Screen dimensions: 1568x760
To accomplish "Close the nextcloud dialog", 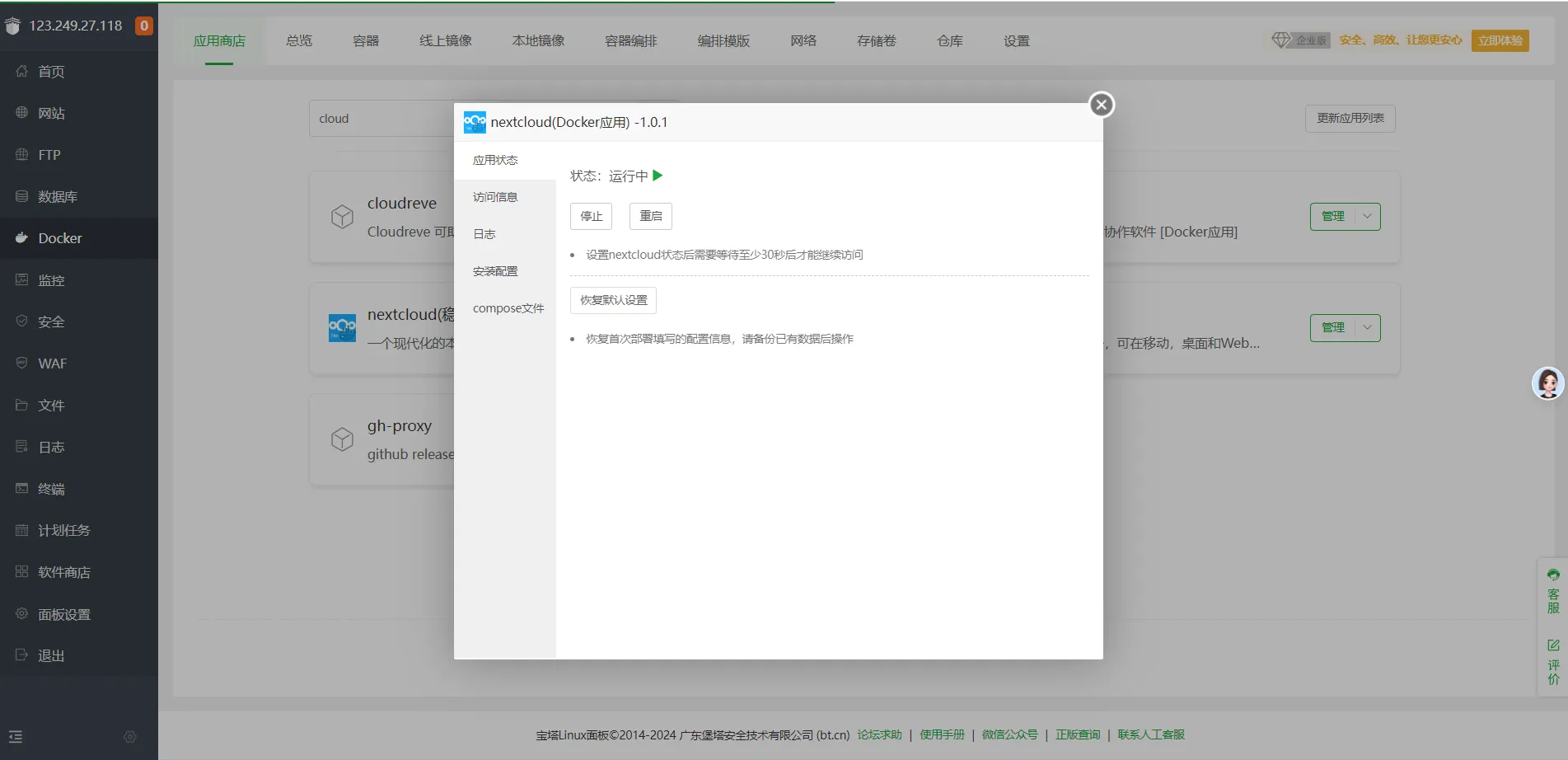I will [x=1102, y=105].
